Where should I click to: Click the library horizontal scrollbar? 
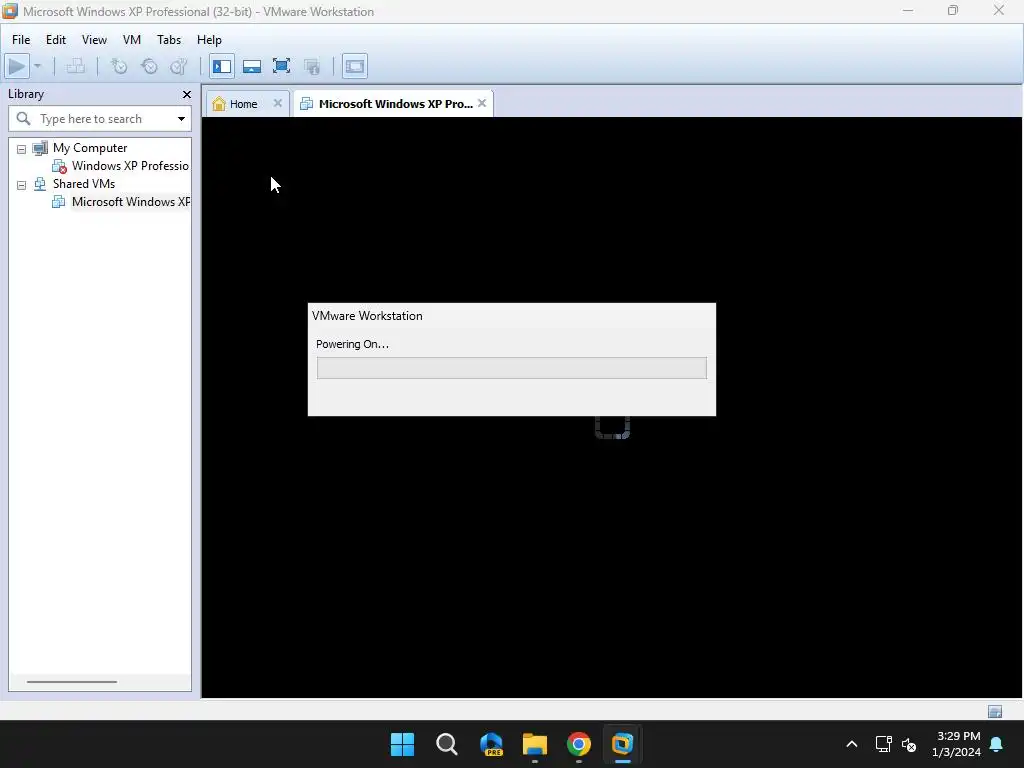[72, 682]
